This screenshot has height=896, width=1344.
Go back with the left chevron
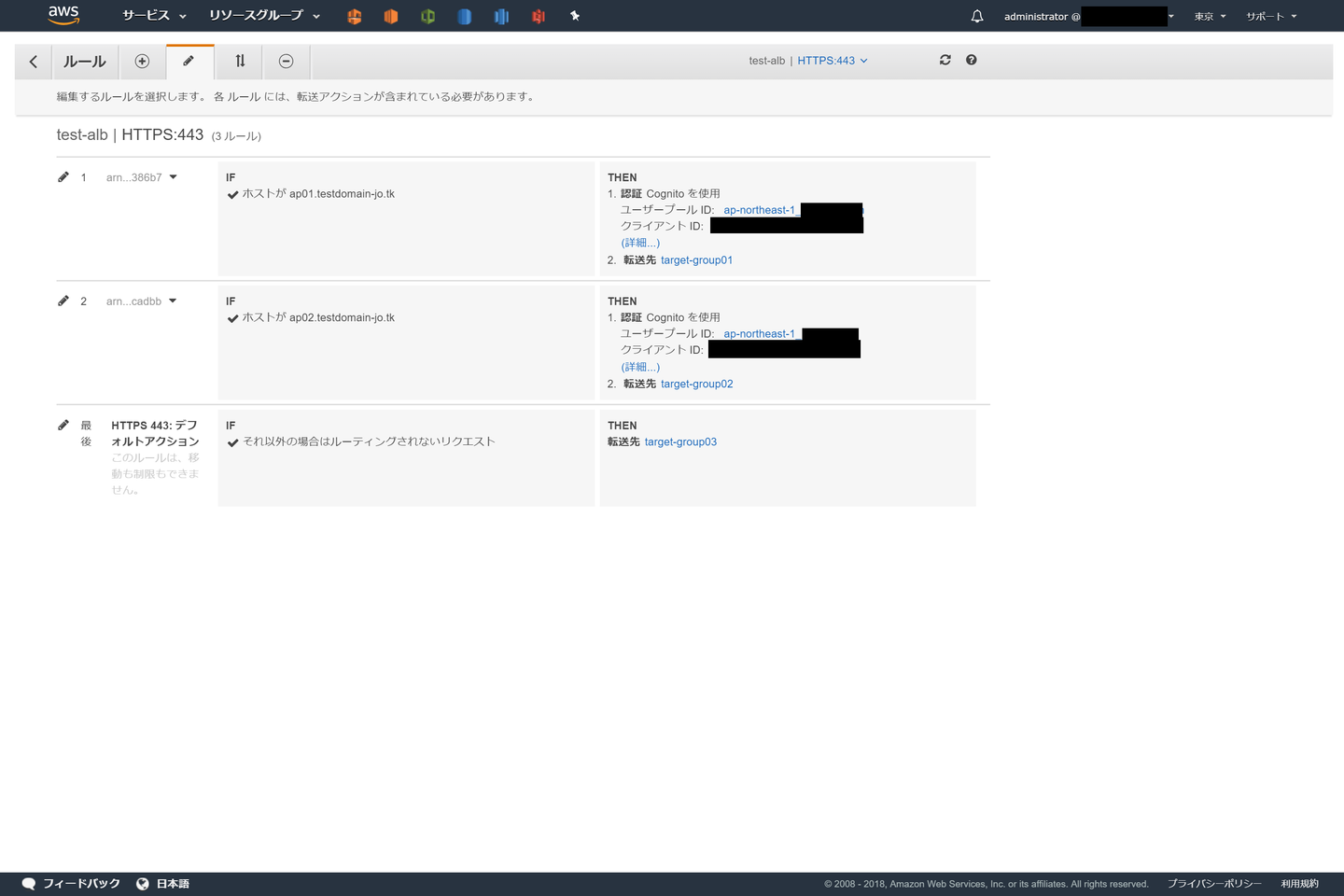pos(34,62)
